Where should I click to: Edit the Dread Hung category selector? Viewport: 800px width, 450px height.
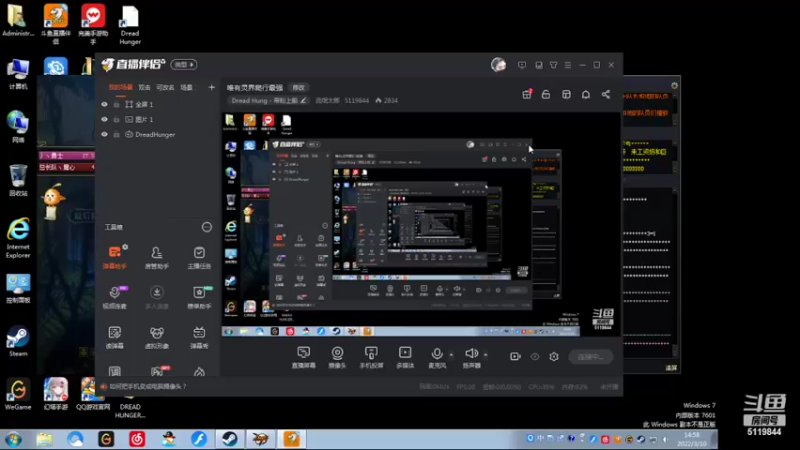tap(268, 101)
